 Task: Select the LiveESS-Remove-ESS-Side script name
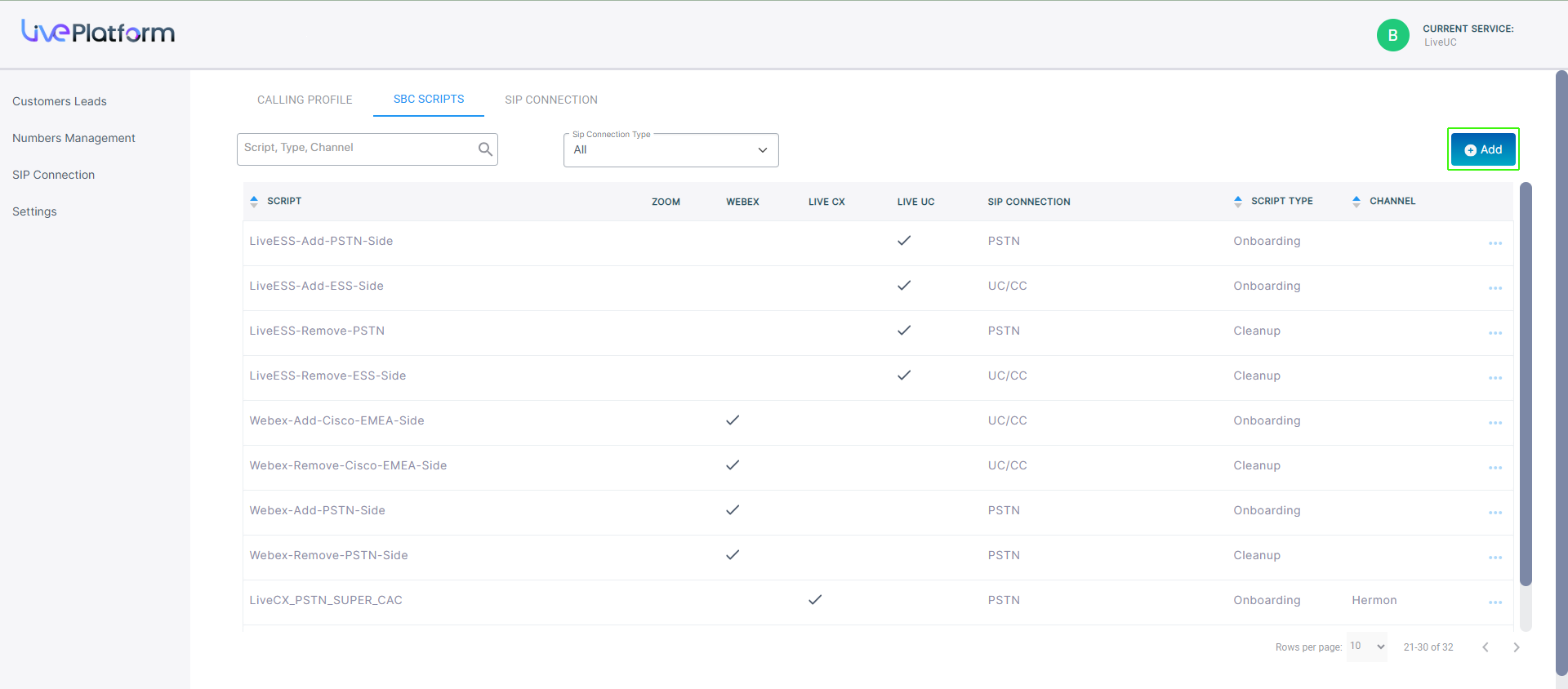point(327,376)
